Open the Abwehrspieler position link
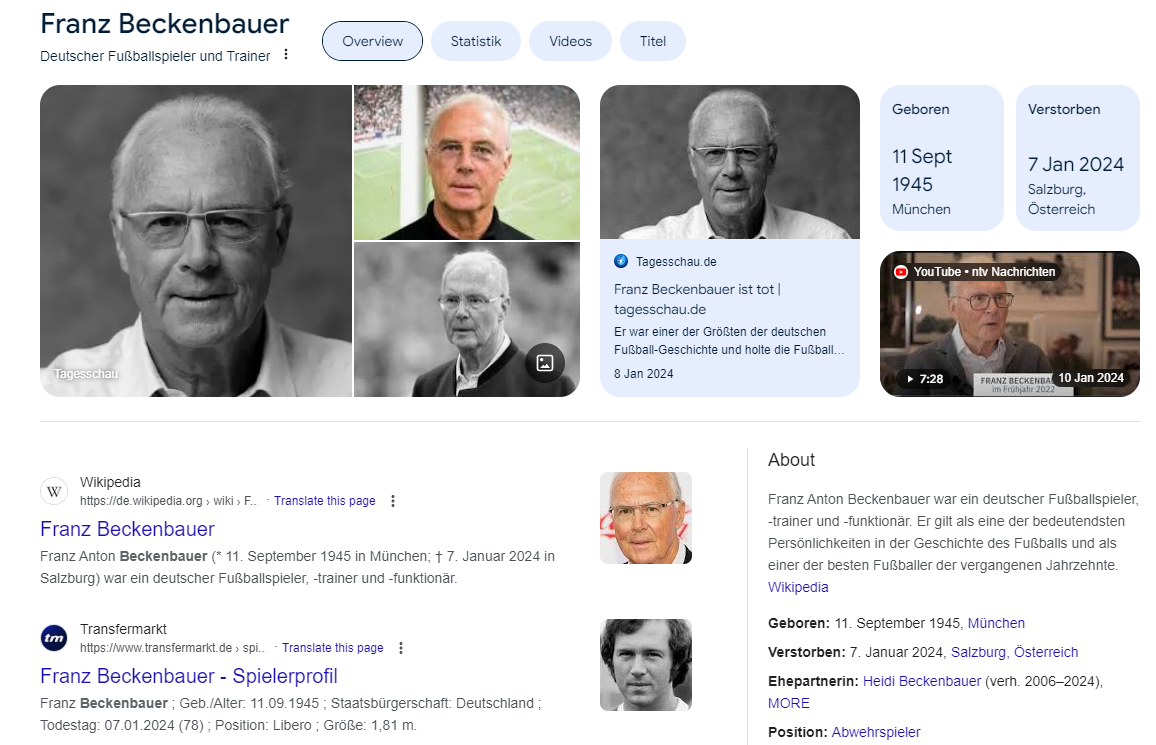The height and width of the screenshot is (745, 1156). [x=876, y=732]
